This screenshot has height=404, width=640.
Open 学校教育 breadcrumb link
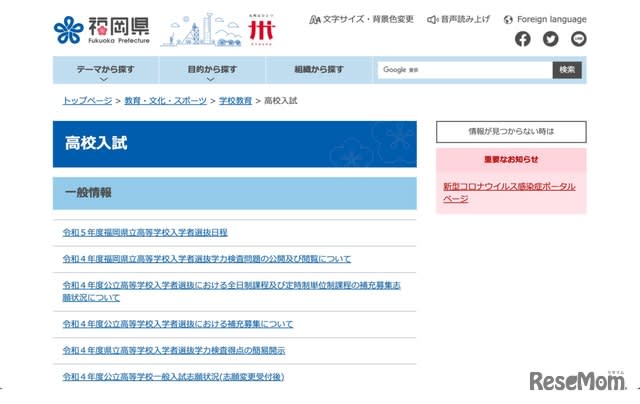pyautogui.click(x=235, y=100)
